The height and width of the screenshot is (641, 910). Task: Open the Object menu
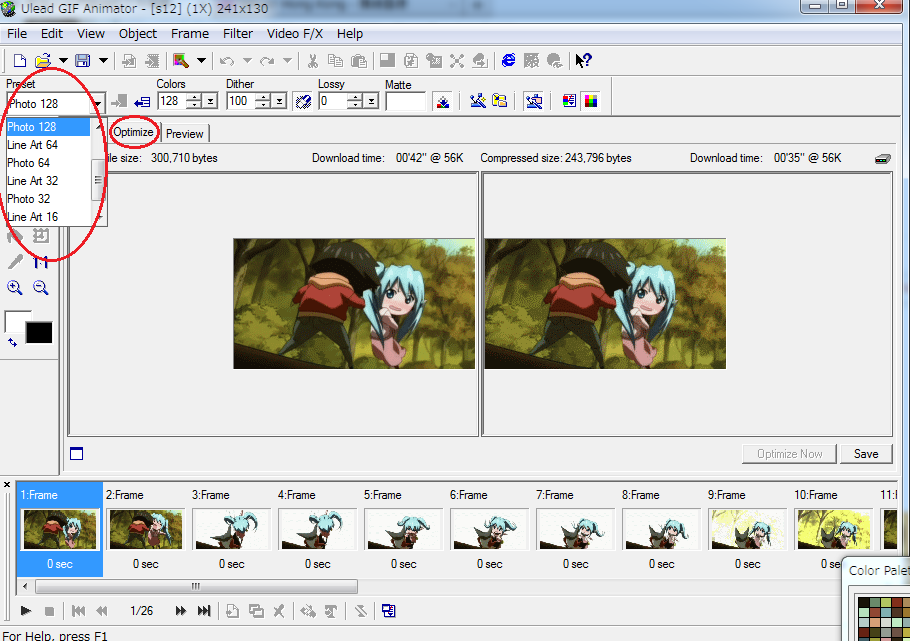tap(138, 34)
